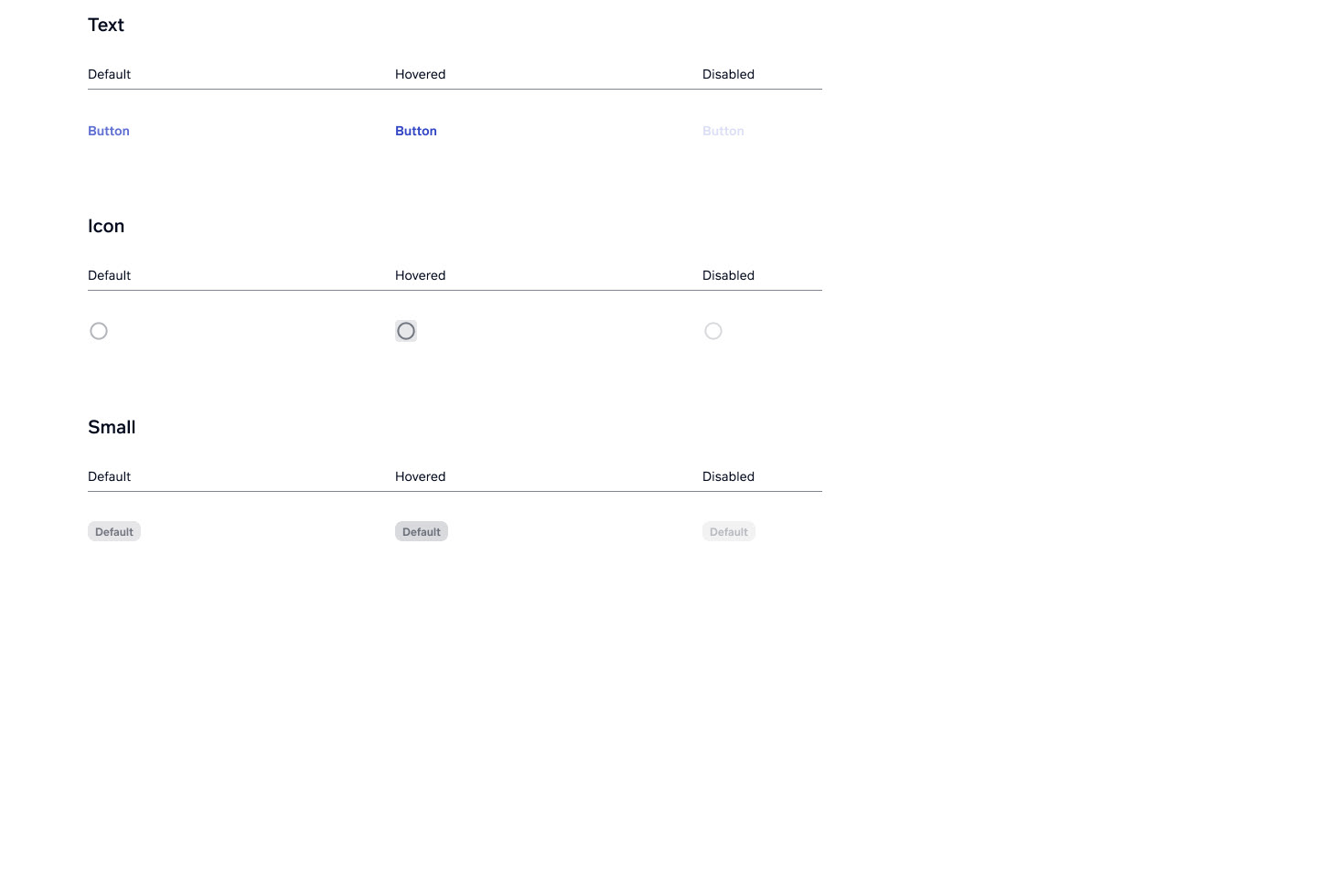The image size is (1317, 896).
Task: Click the Disabled column label under Small
Action: point(728,476)
